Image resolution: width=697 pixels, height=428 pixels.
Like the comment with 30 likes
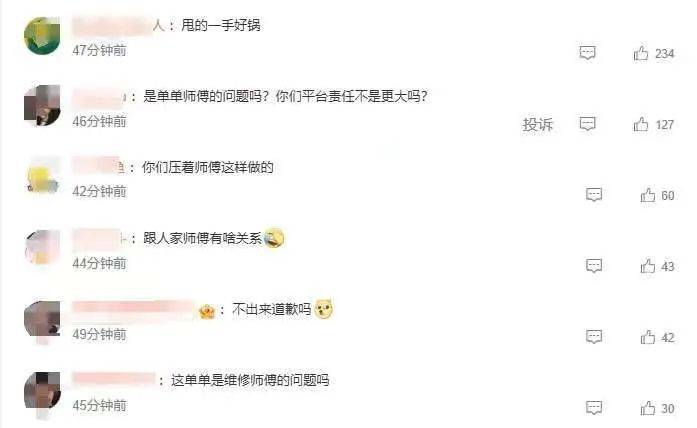[x=648, y=408]
